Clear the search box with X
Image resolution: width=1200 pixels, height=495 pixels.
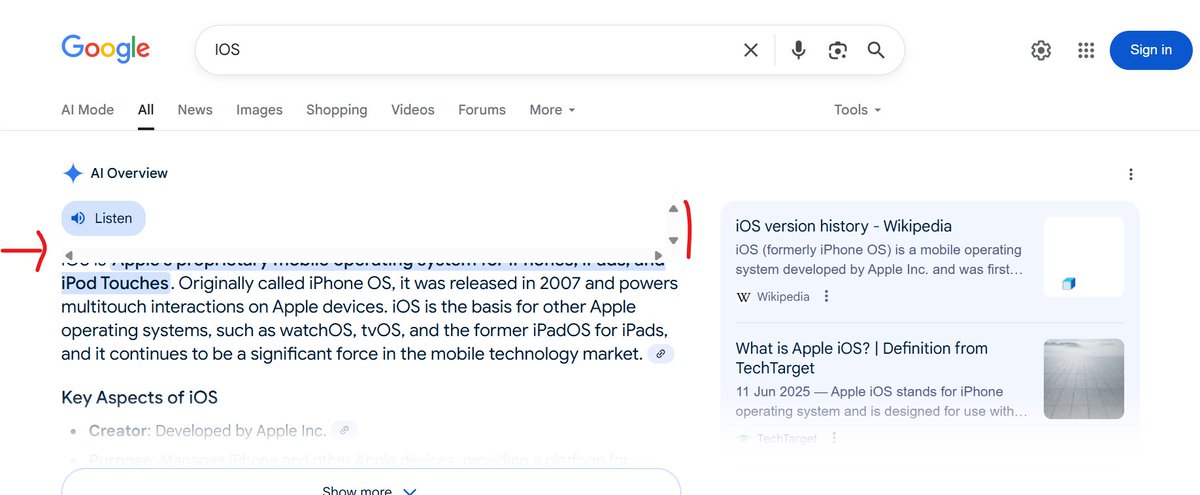[x=750, y=50]
